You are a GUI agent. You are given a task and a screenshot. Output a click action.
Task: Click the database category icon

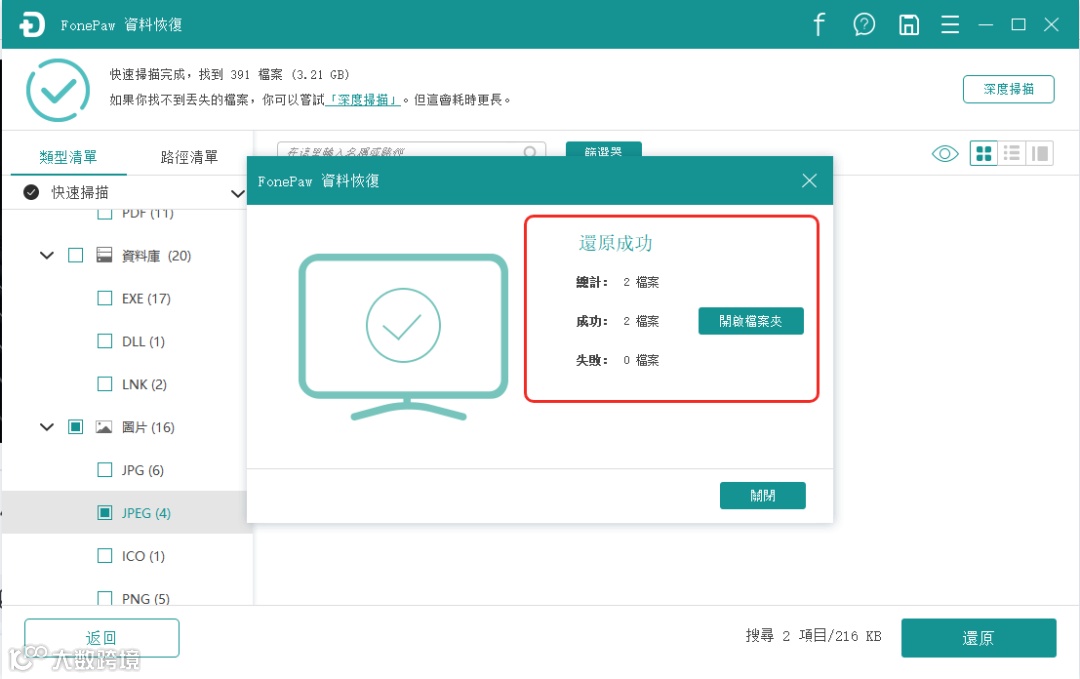[104, 255]
